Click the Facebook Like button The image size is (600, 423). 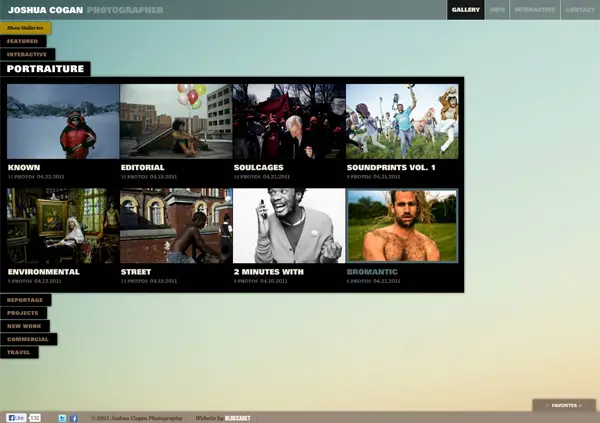coord(16,417)
